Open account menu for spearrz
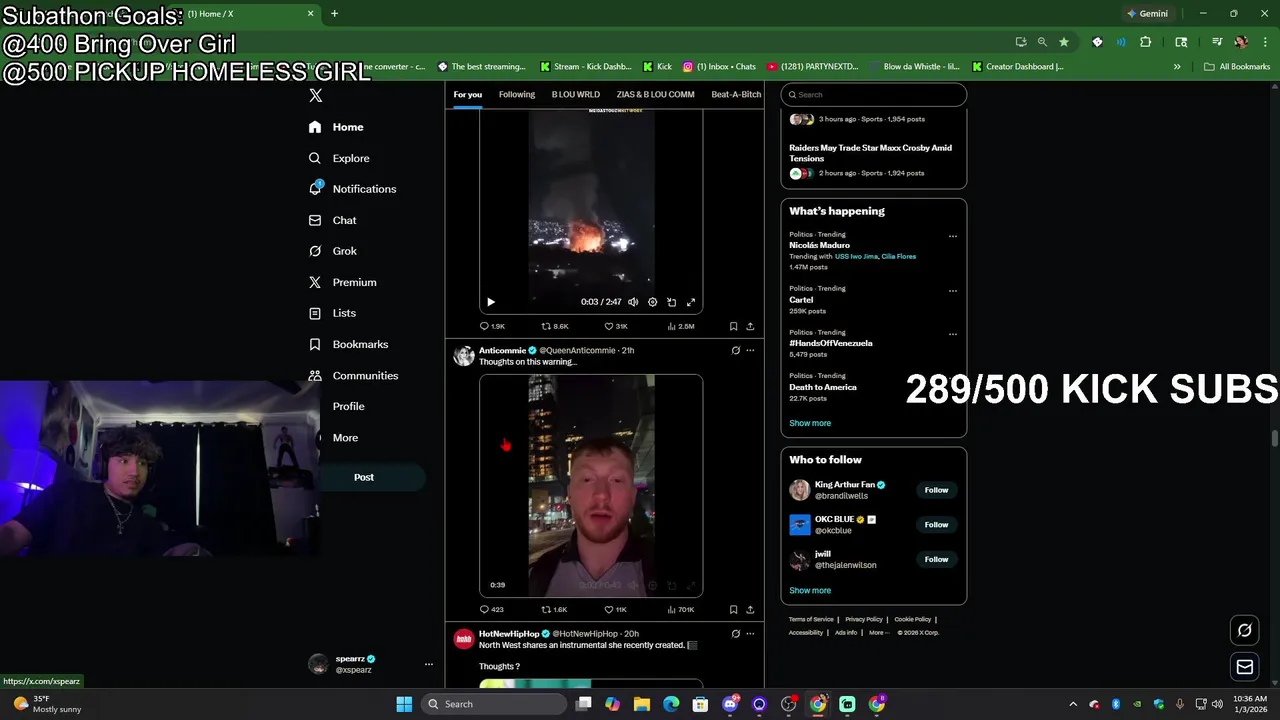 [428, 664]
